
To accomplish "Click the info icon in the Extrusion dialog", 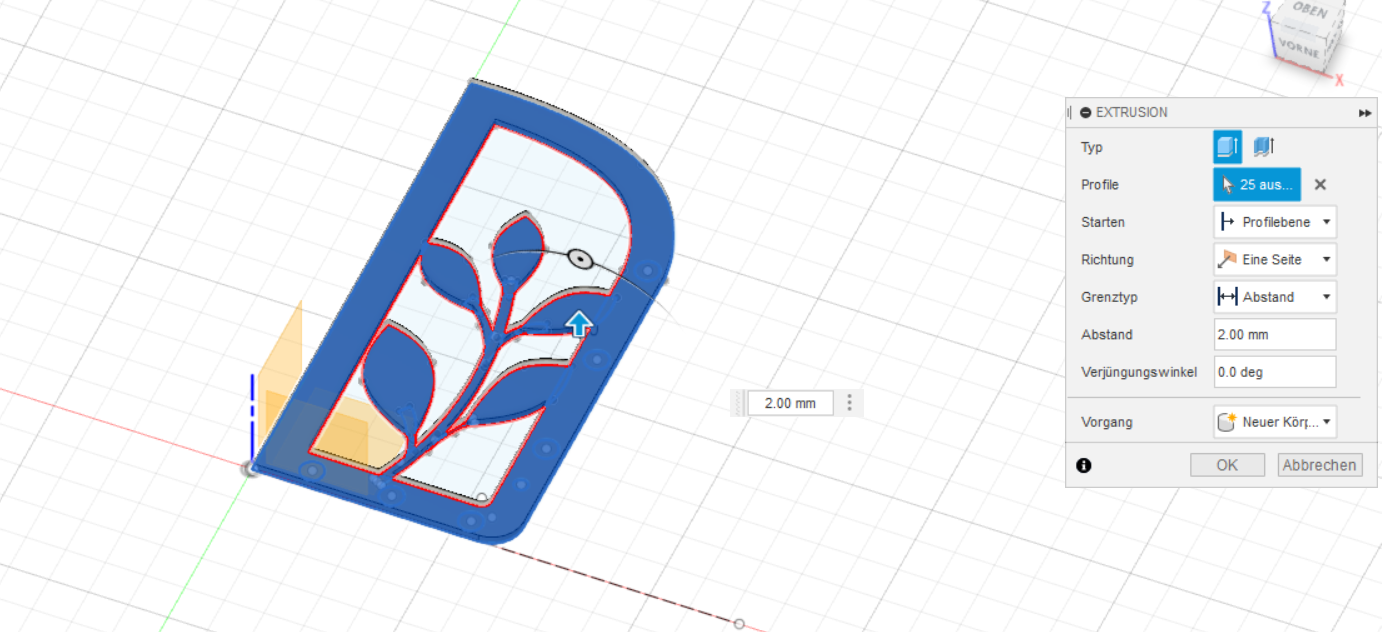I will (x=1083, y=465).
